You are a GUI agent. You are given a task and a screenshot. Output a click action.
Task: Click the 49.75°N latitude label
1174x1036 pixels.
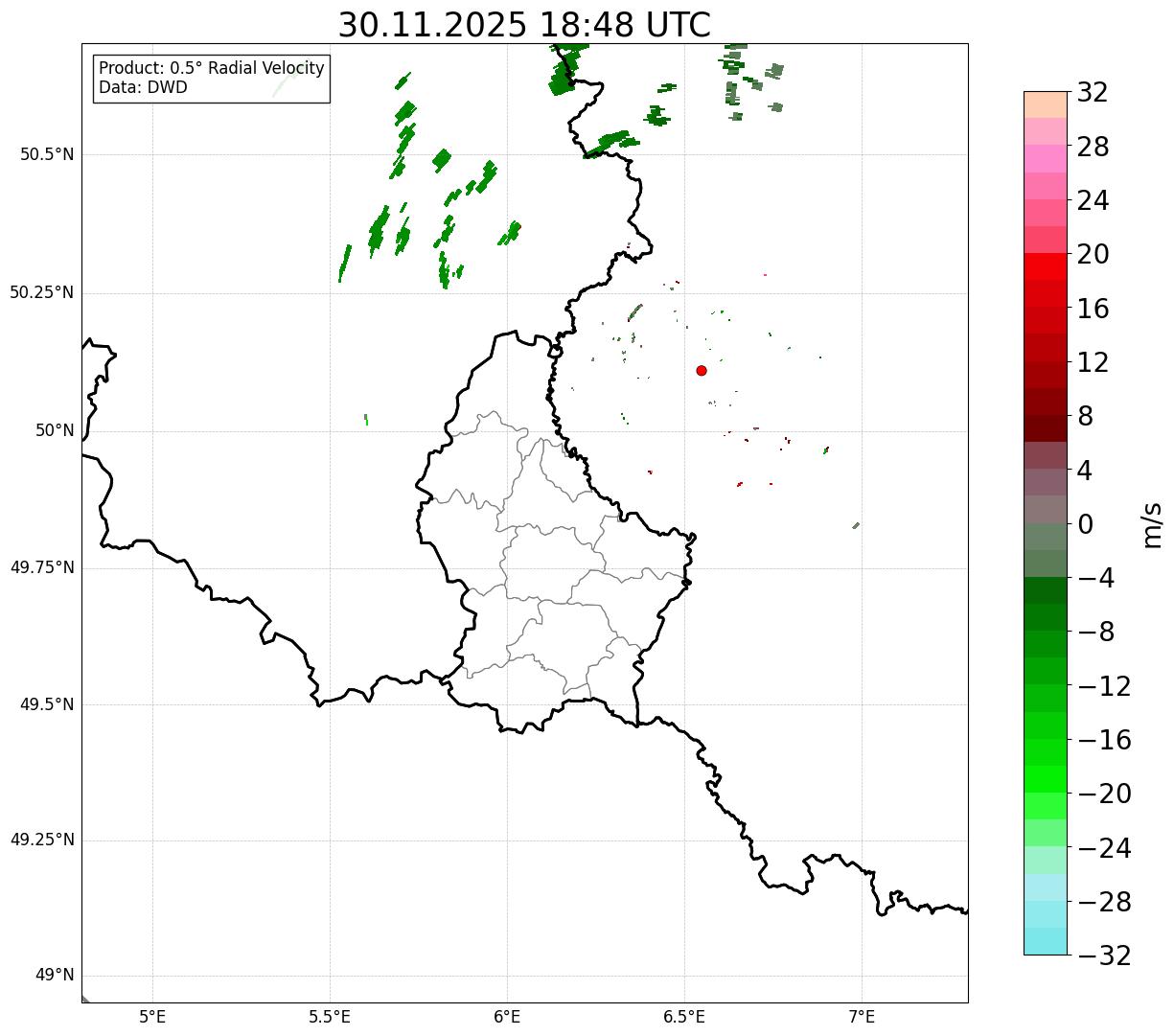click(42, 567)
